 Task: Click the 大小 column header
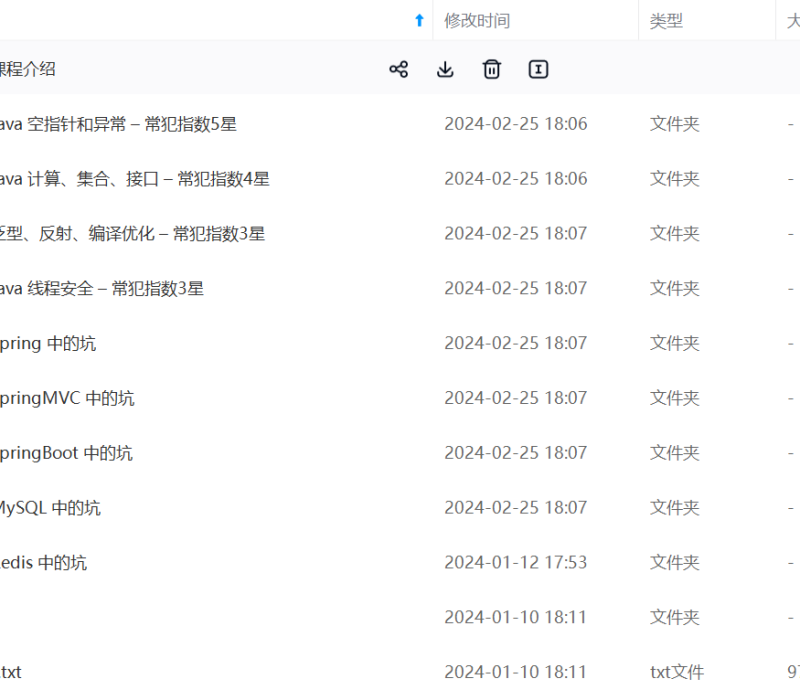click(790, 21)
